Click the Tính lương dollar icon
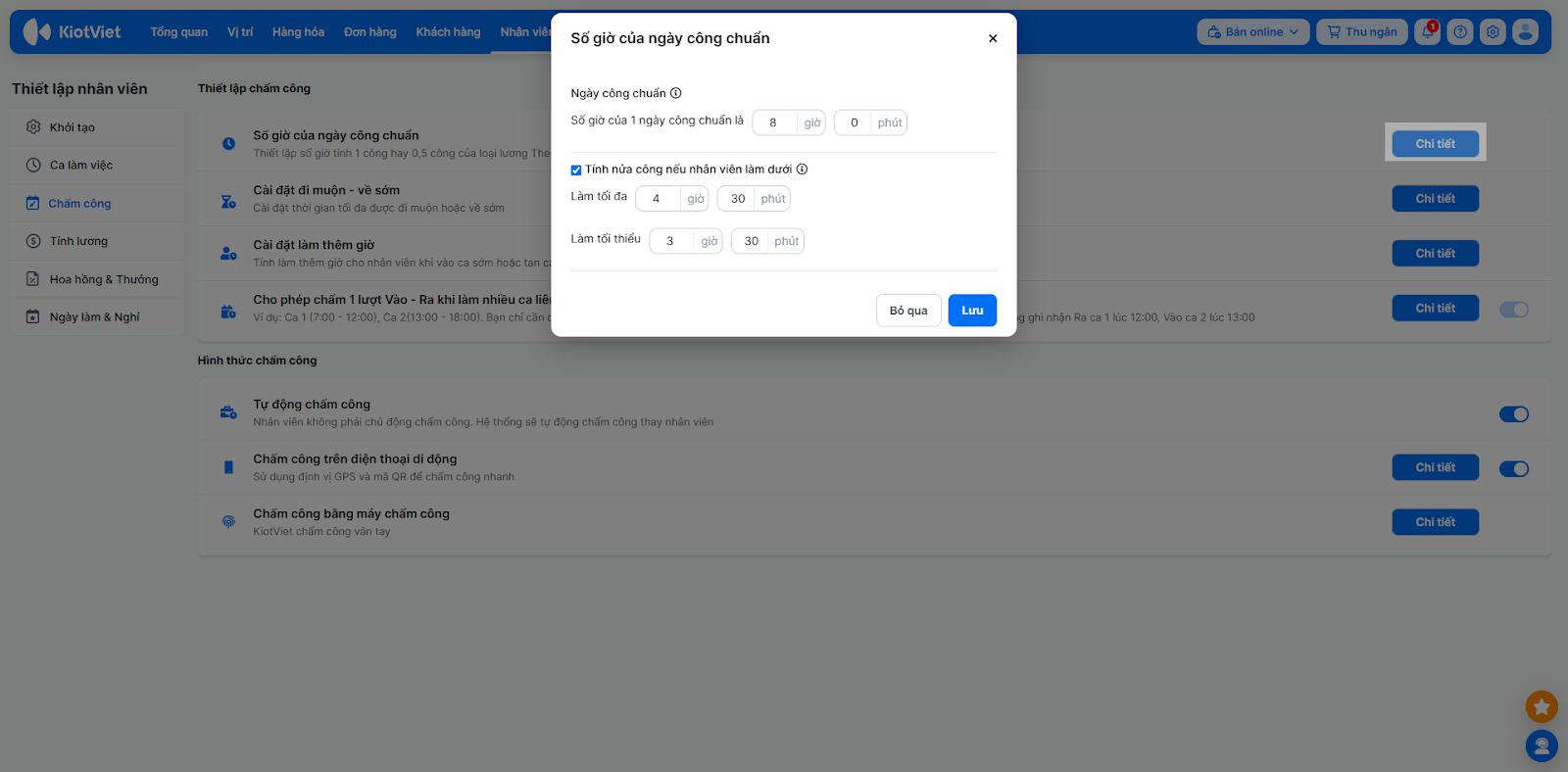Image resolution: width=1568 pixels, height=772 pixels. [33, 241]
